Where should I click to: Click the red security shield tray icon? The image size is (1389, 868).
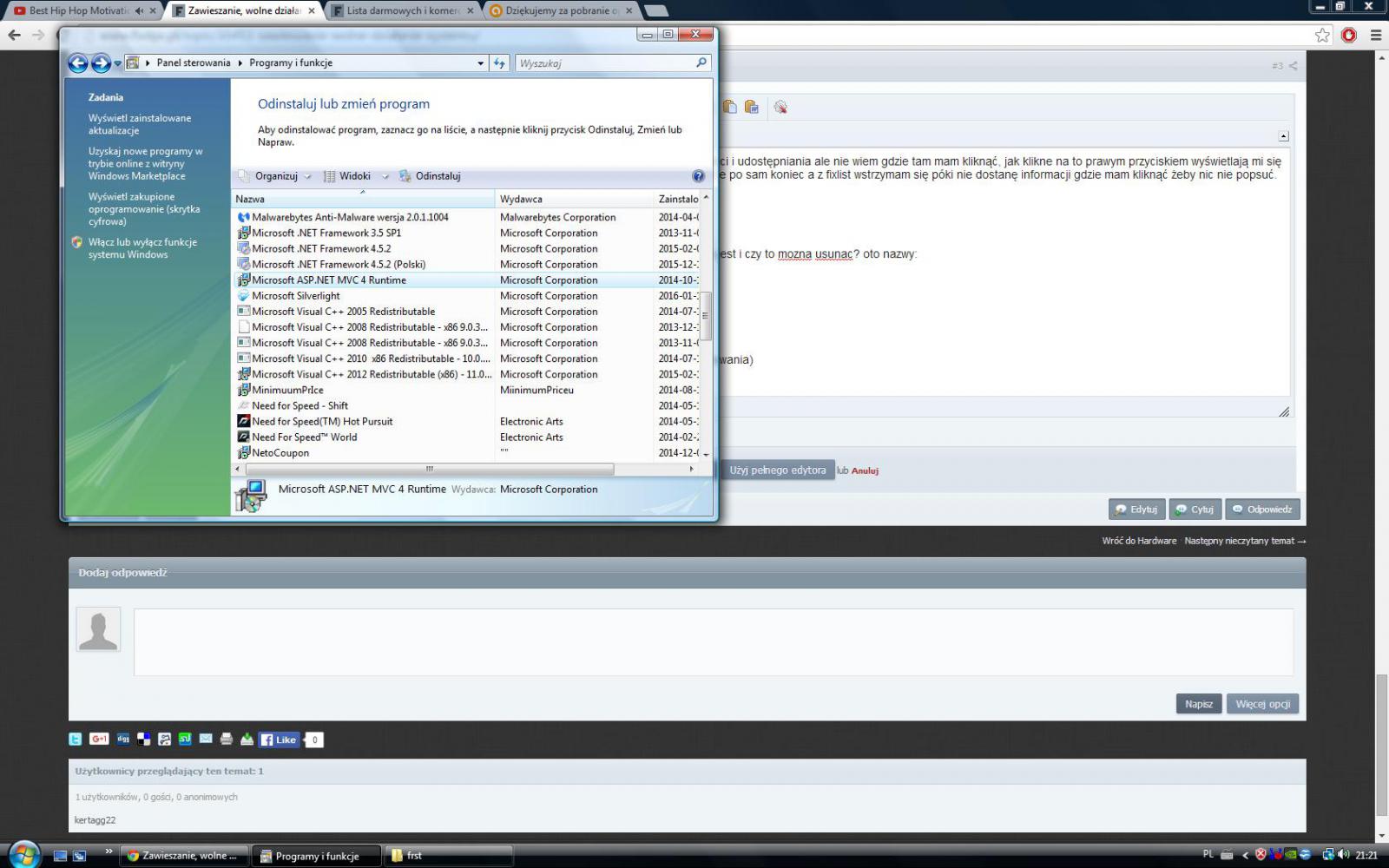[x=1261, y=855]
